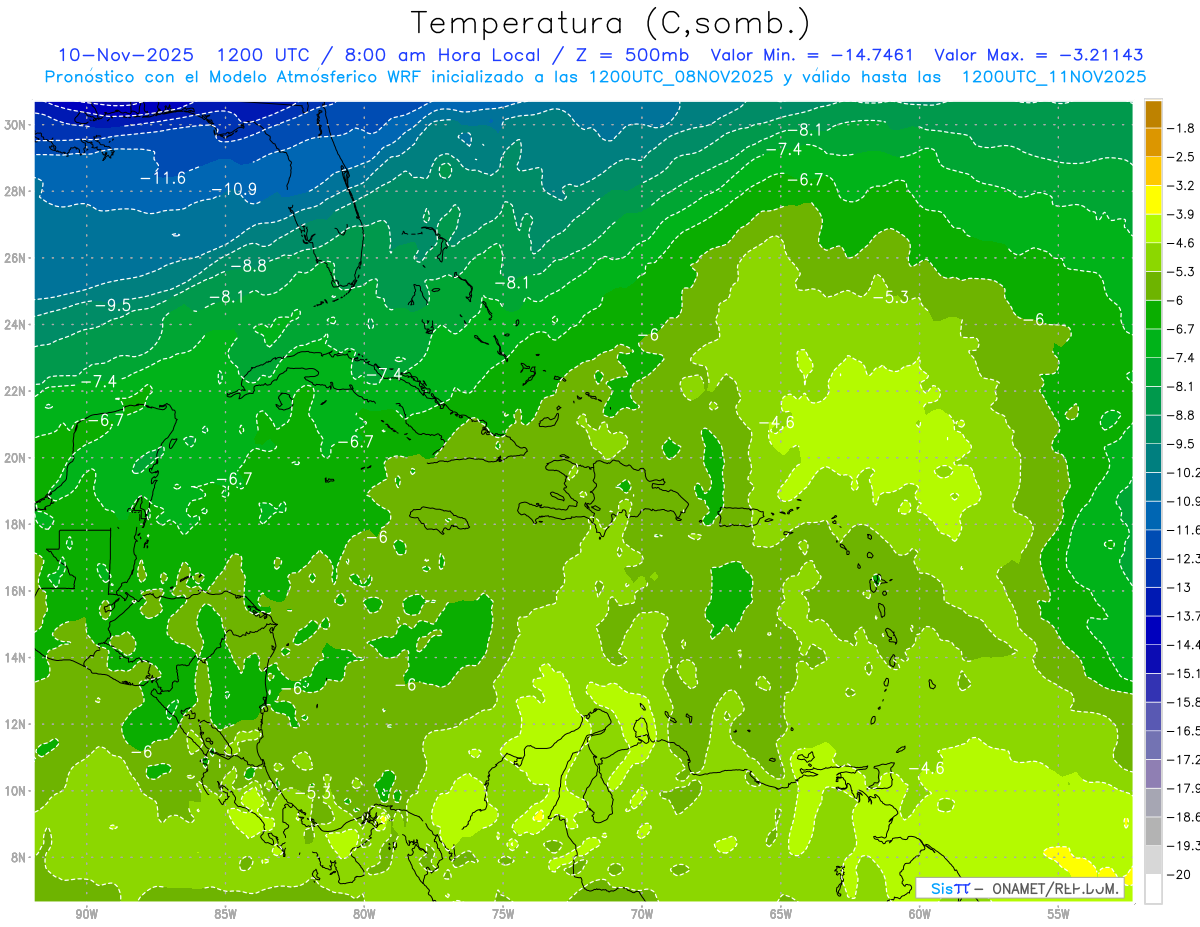This screenshot has height=927, width=1200.
Task: Select the -20 colorbar scale label
Action: (1179, 874)
